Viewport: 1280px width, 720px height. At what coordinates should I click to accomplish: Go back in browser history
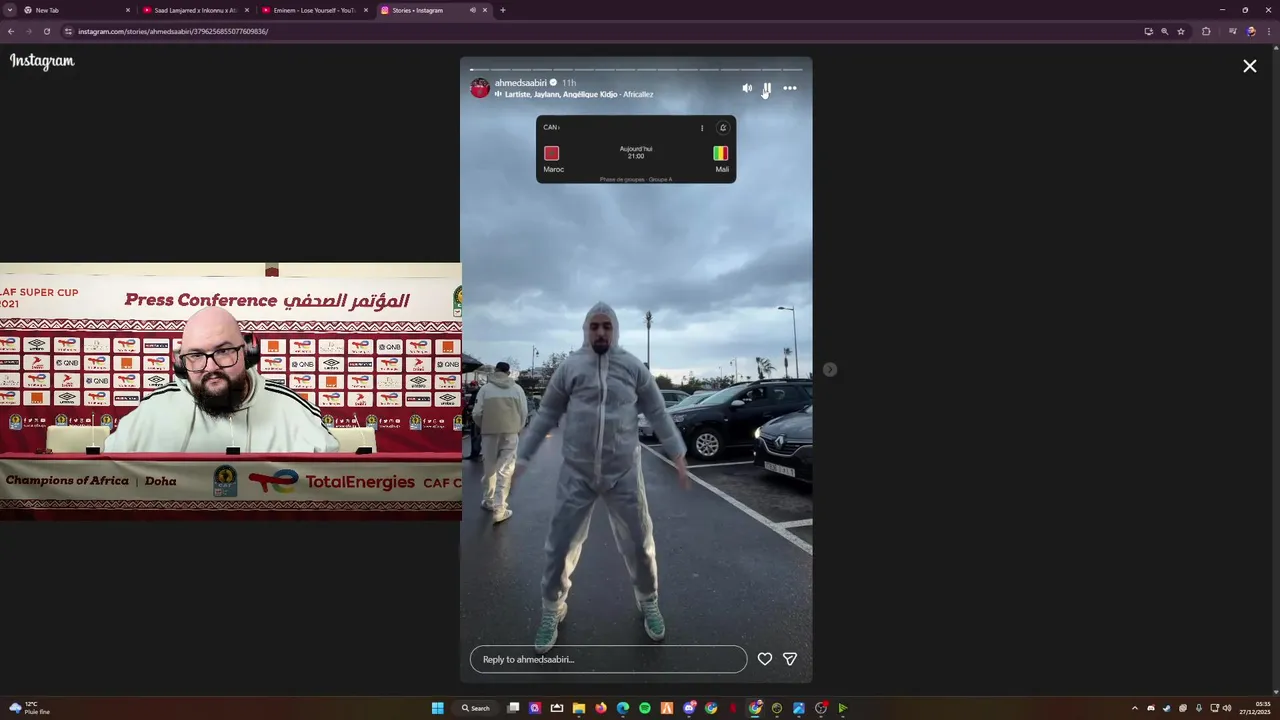pyautogui.click(x=11, y=31)
